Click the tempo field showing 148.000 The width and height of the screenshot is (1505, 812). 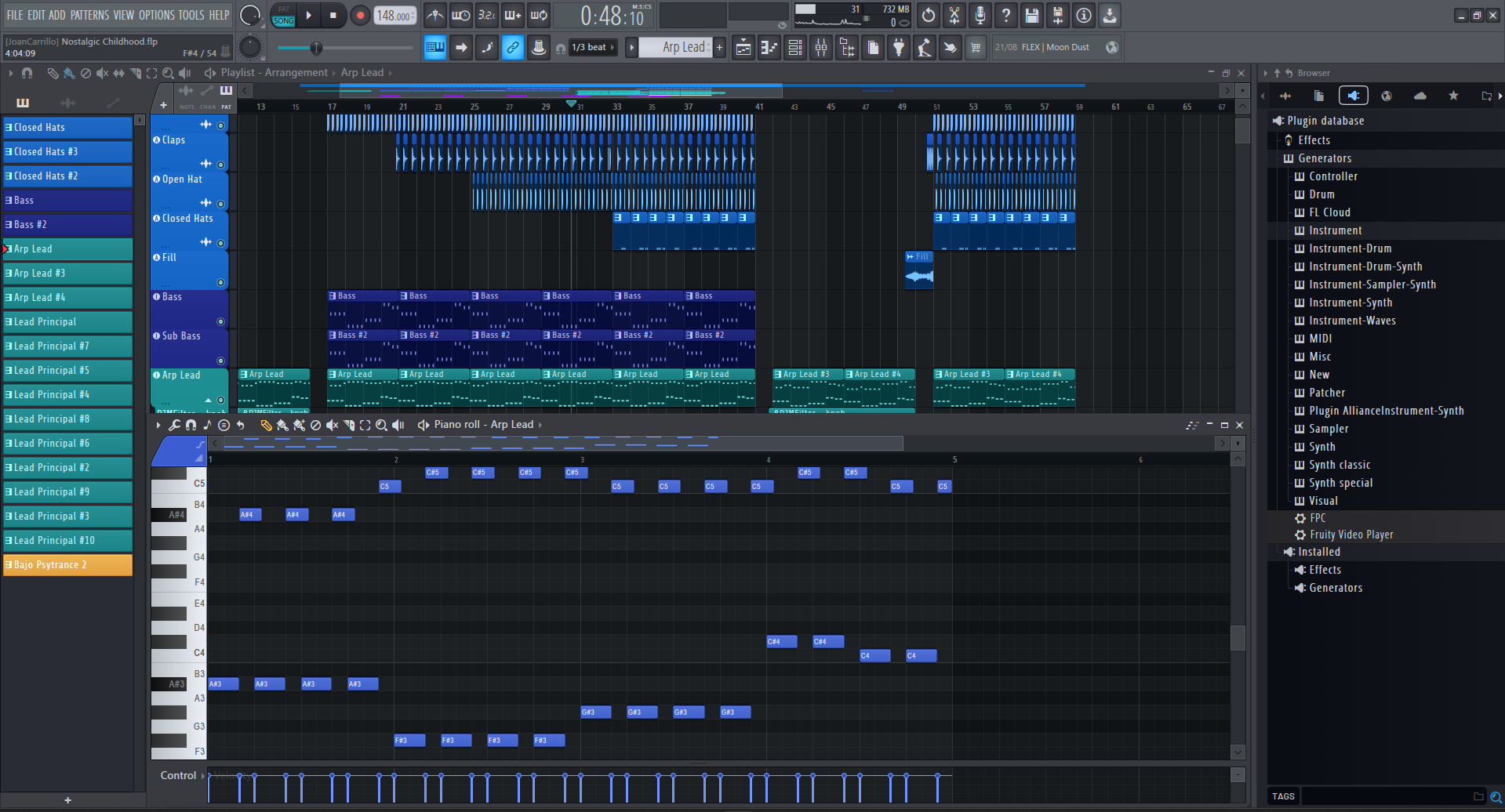[x=395, y=16]
